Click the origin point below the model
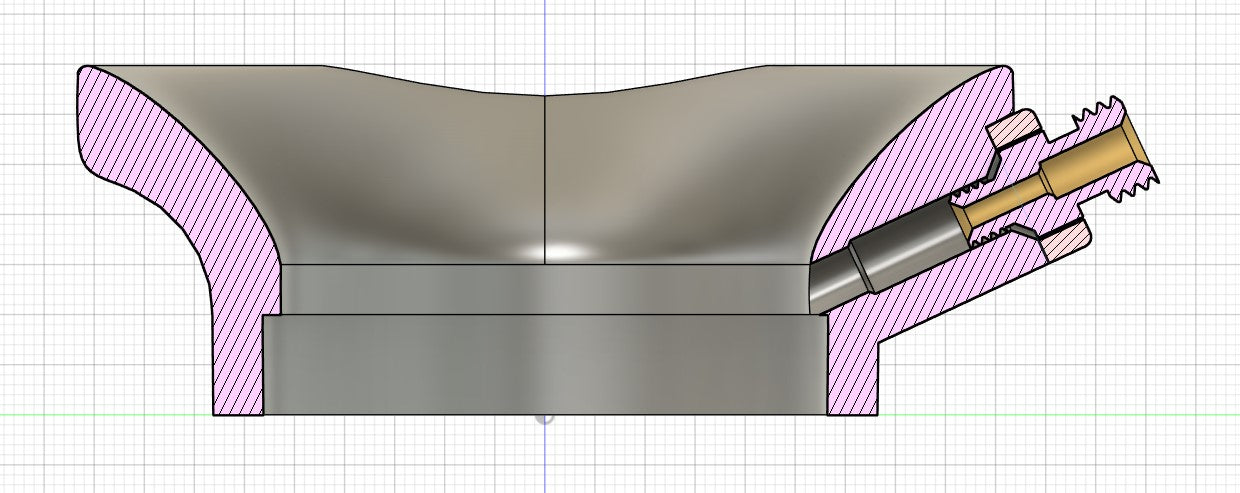This screenshot has width=1240, height=493. tap(544, 416)
